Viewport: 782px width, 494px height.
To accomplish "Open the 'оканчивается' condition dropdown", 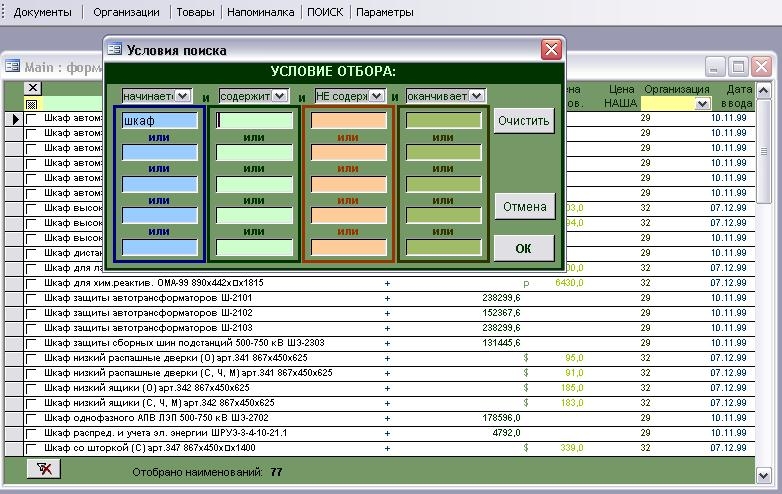I will coord(476,96).
